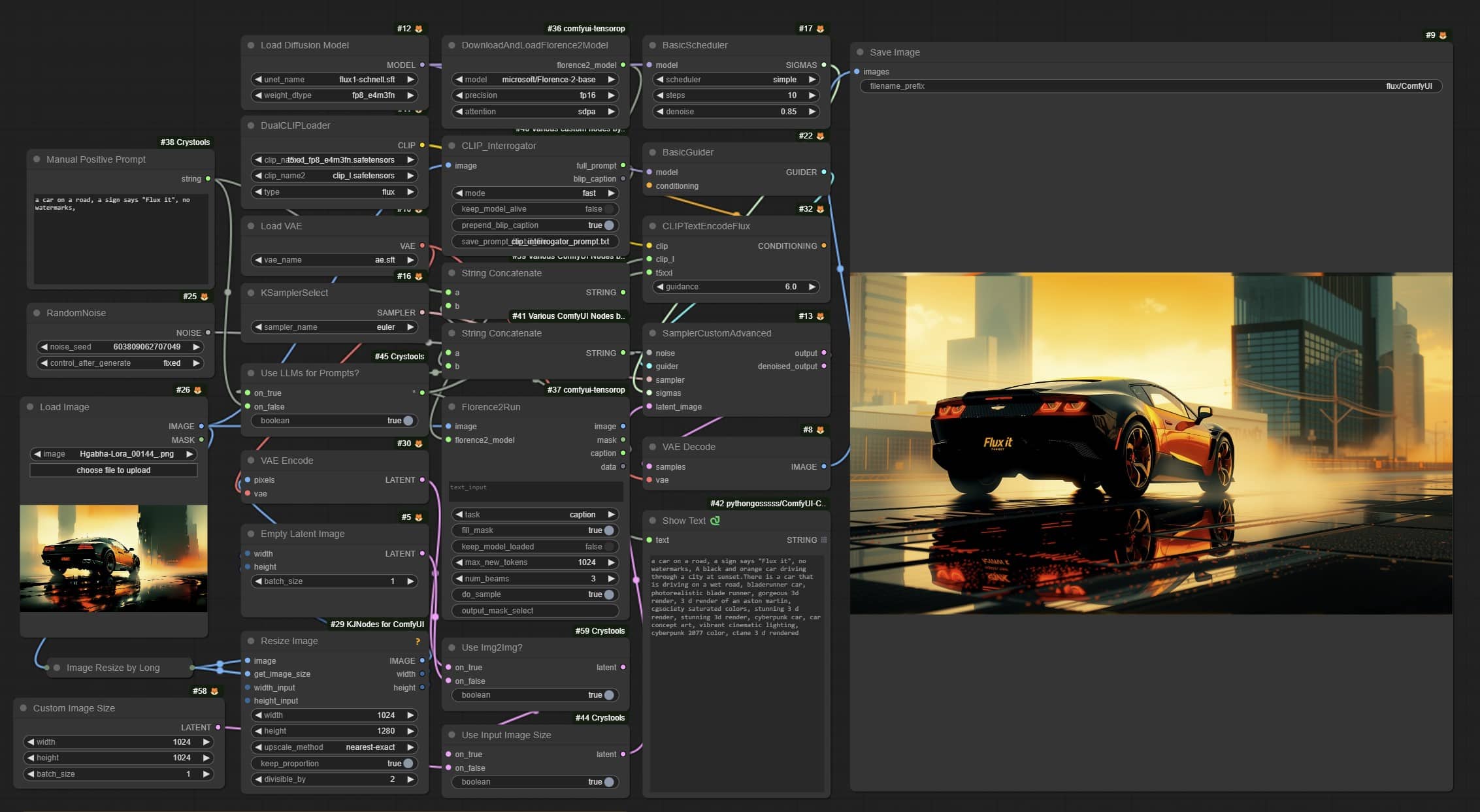Collapse the RandomNoise node dot
Image resolution: width=1480 pixels, height=812 pixels.
37,313
